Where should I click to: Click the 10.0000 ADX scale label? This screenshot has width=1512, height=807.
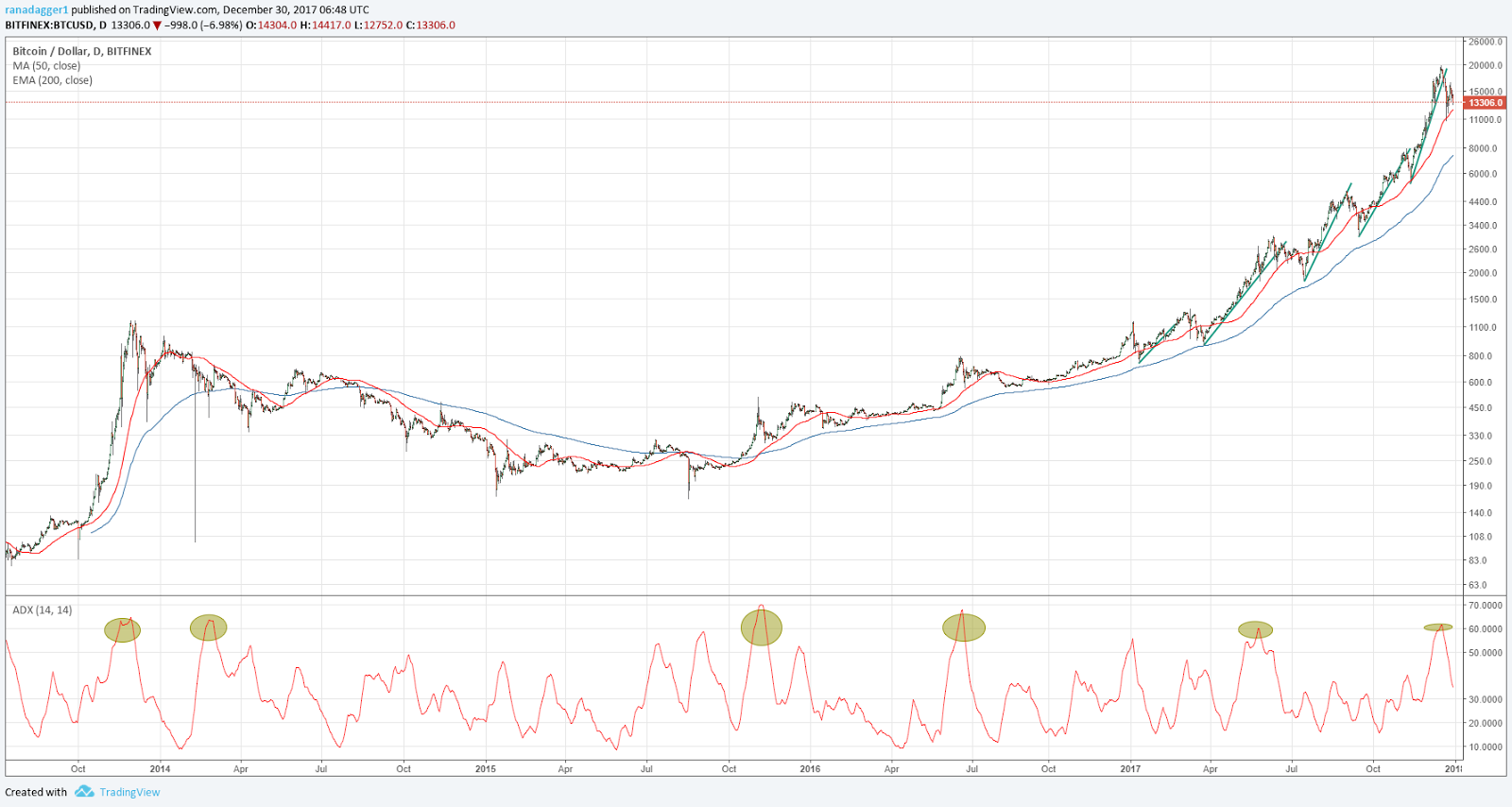pos(1486,747)
